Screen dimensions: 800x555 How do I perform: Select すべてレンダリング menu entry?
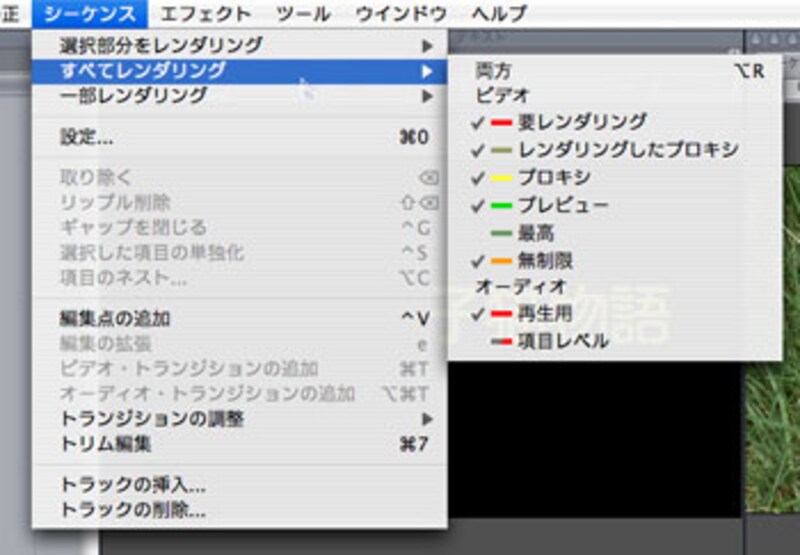click(240, 71)
